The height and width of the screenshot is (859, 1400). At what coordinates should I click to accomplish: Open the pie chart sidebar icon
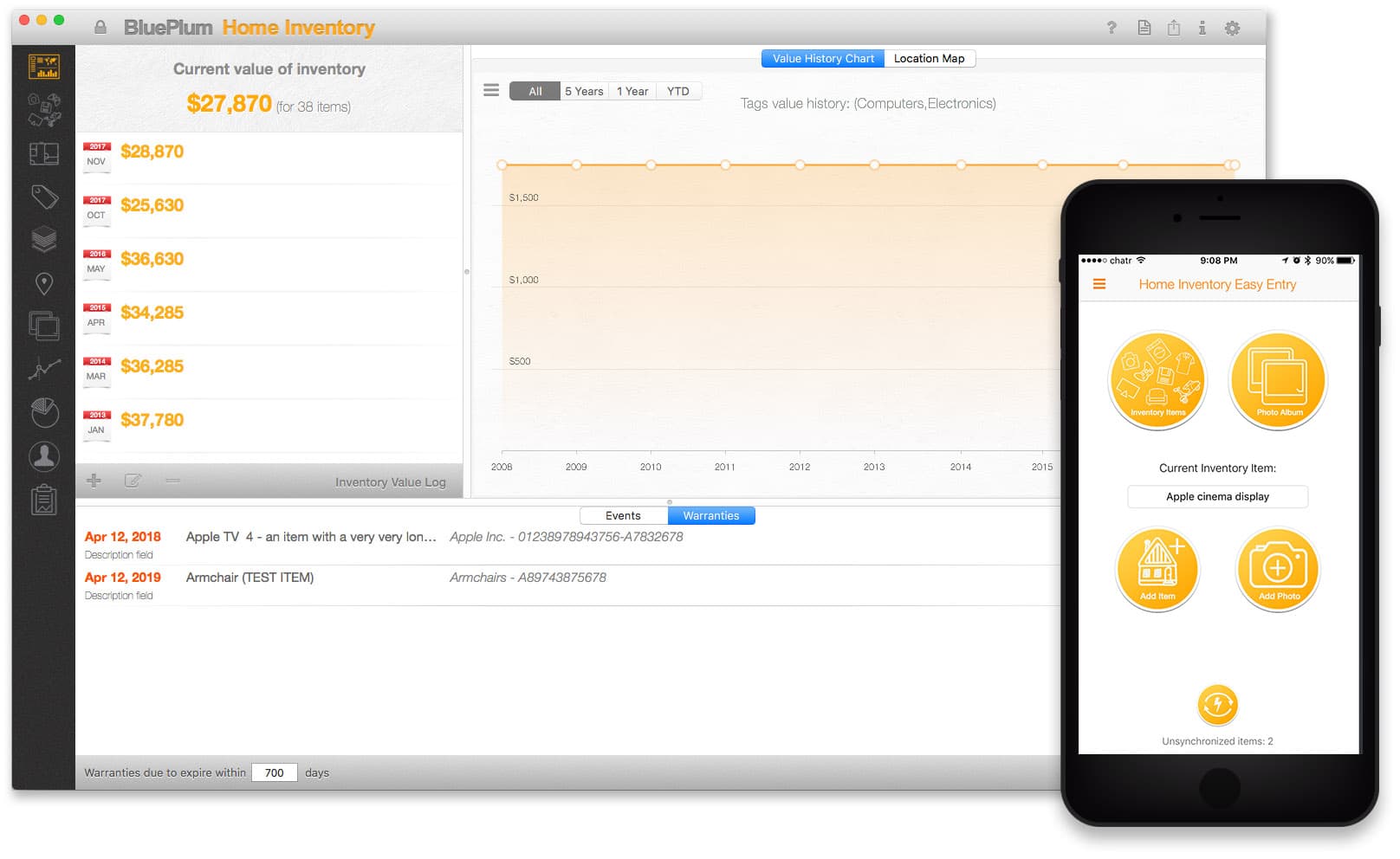pyautogui.click(x=44, y=412)
